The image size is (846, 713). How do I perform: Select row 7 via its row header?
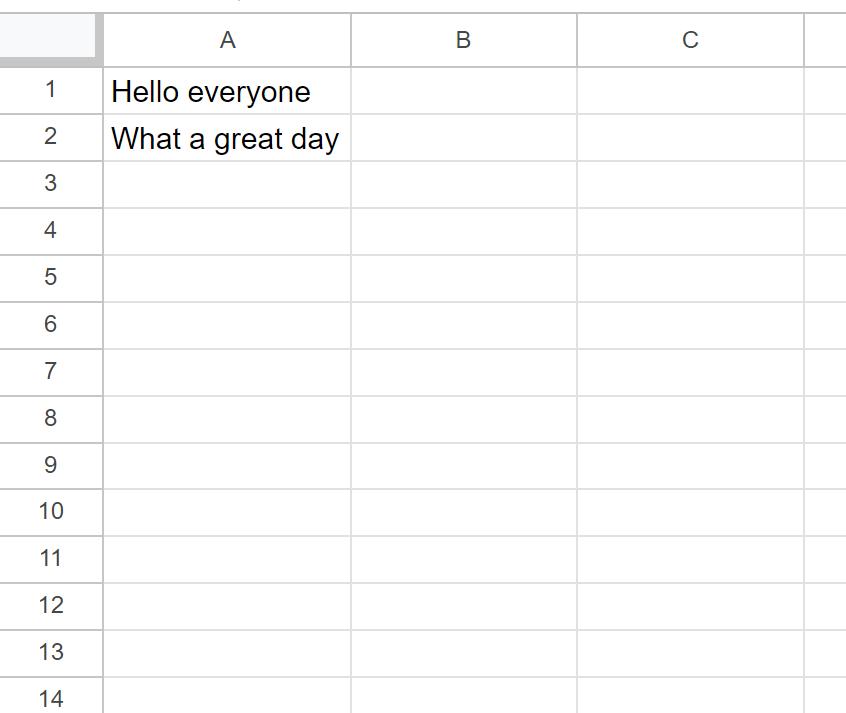pos(51,372)
